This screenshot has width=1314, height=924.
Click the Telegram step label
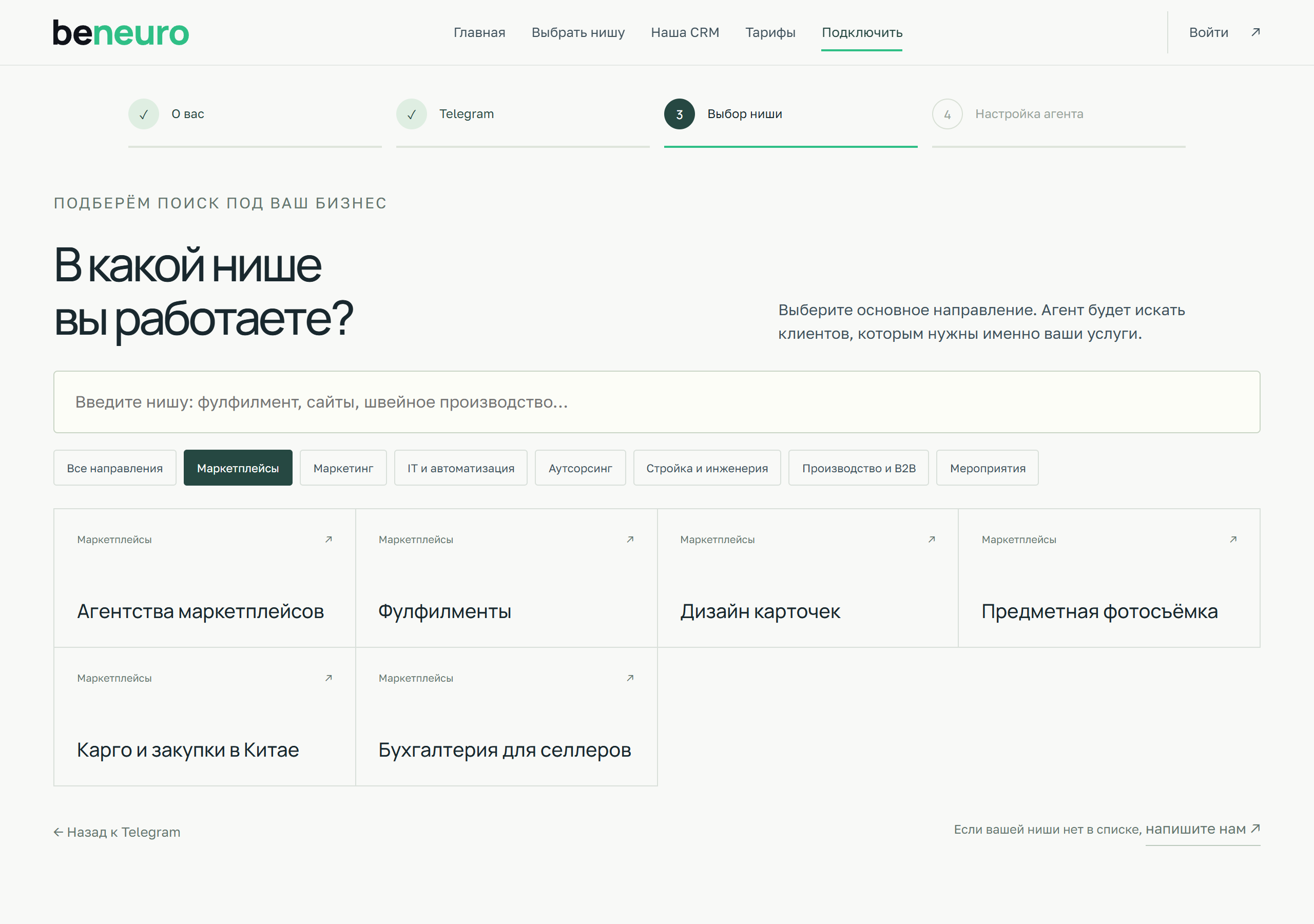(467, 114)
